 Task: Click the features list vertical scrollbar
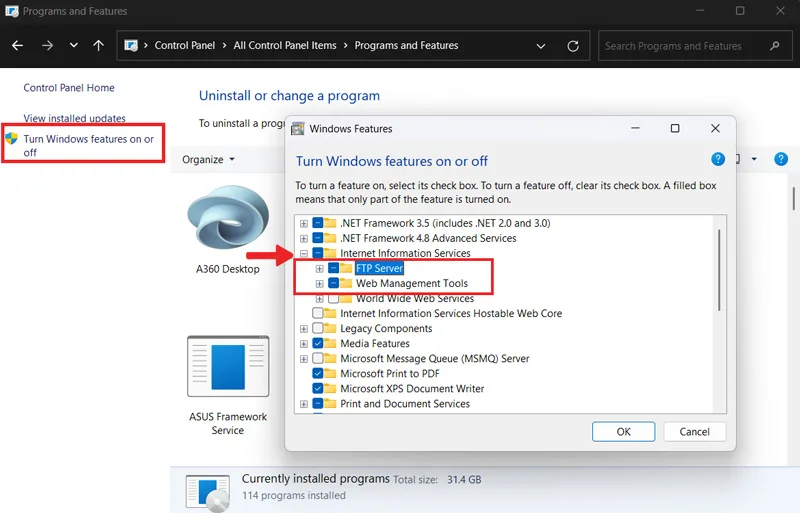[x=719, y=271]
